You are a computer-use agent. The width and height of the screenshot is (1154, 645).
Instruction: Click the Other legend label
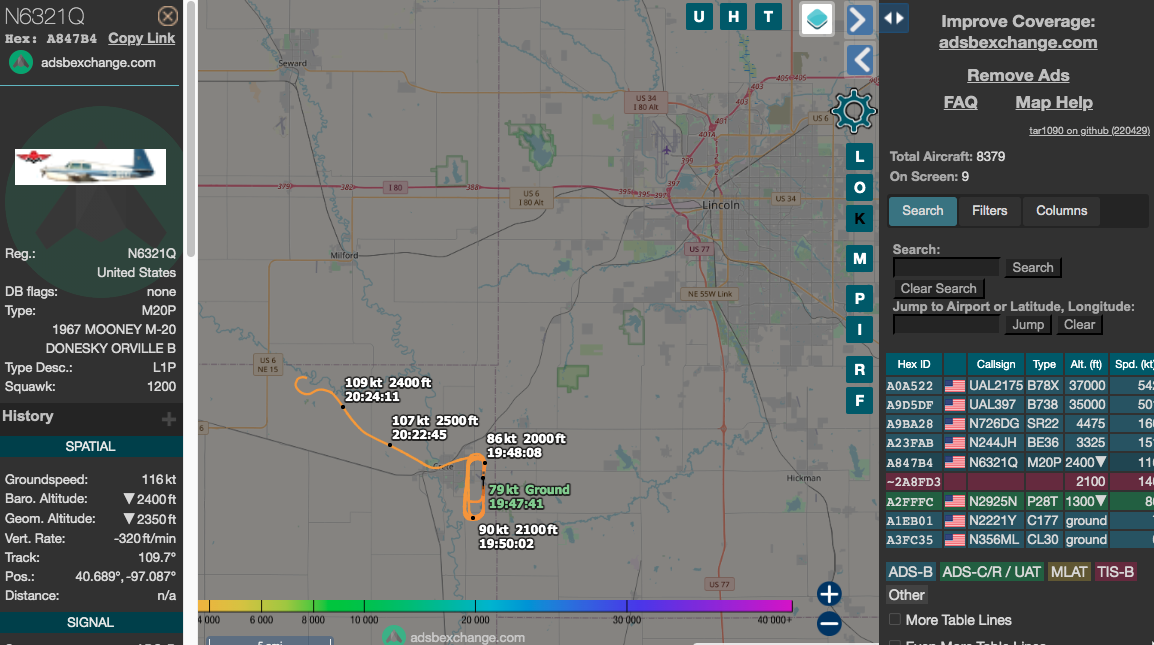[906, 595]
